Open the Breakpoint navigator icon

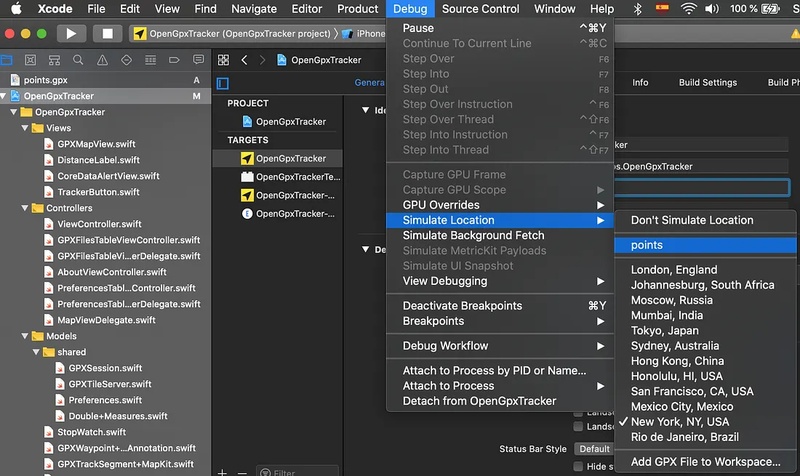(174, 60)
